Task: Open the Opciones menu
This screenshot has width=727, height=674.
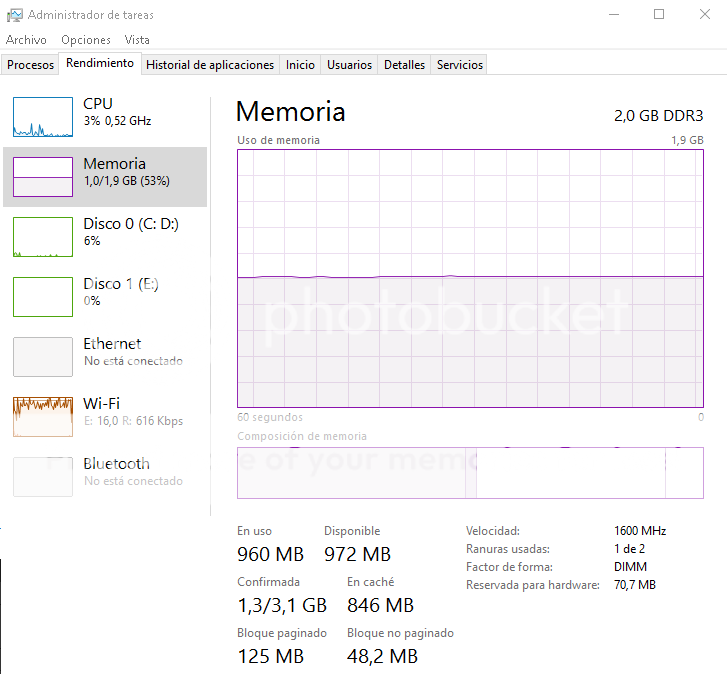Action: (86, 40)
